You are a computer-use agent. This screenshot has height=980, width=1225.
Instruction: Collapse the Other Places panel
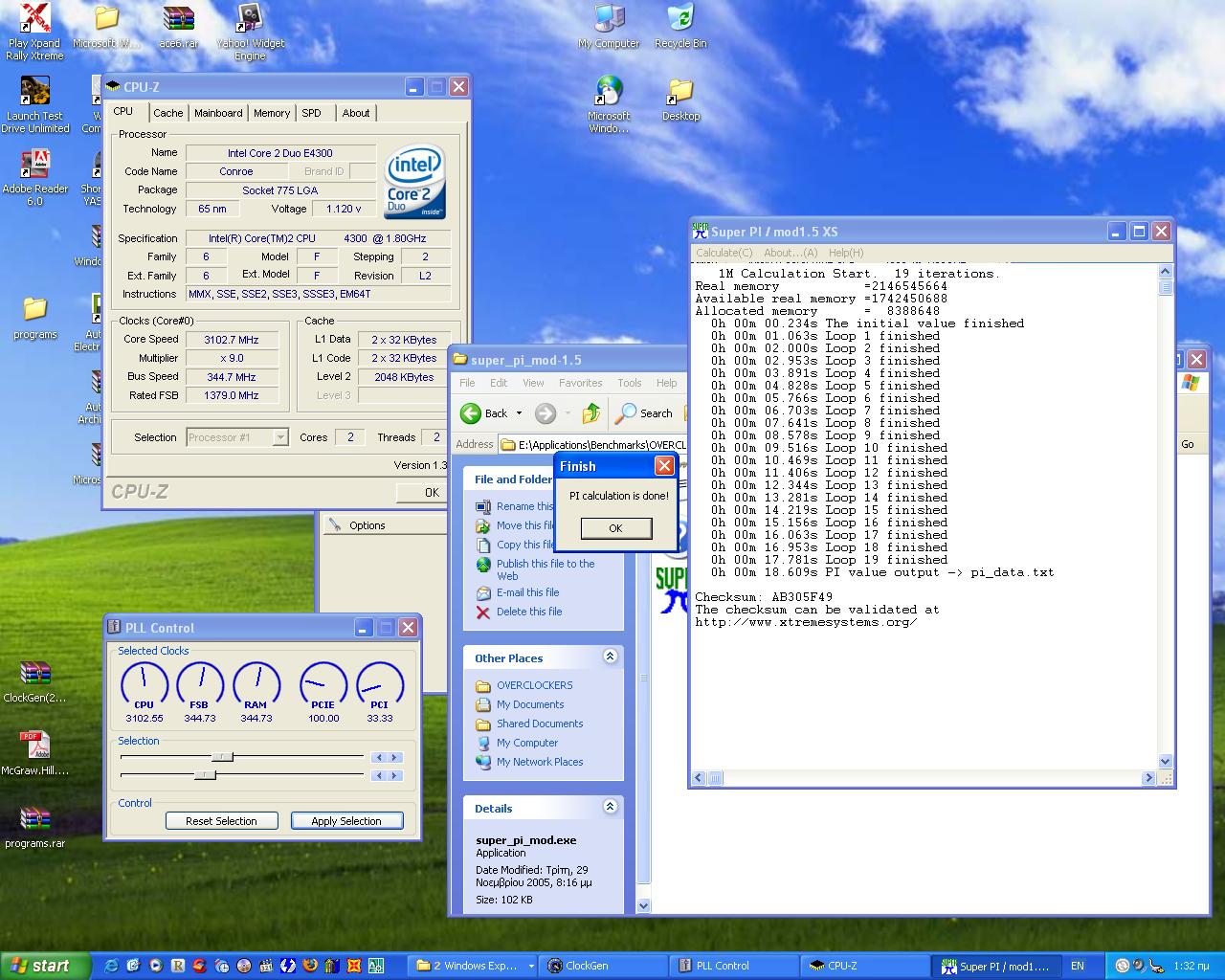610,657
